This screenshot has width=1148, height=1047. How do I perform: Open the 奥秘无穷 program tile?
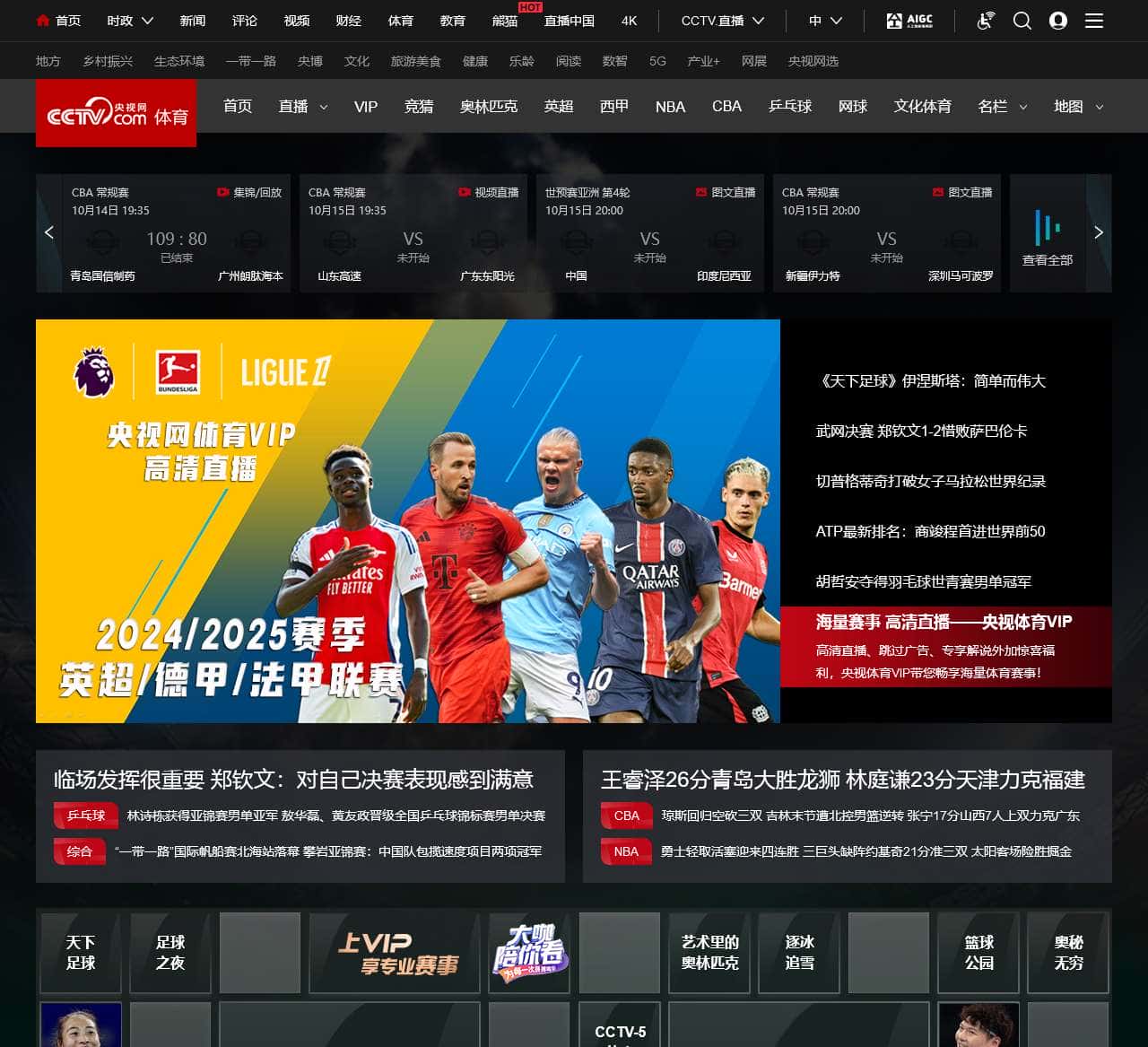click(1068, 953)
